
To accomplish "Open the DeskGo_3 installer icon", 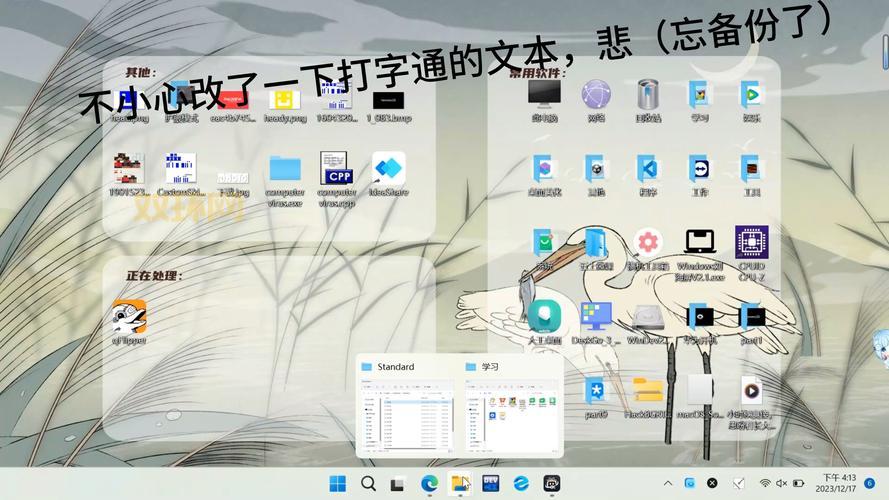I will (596, 316).
